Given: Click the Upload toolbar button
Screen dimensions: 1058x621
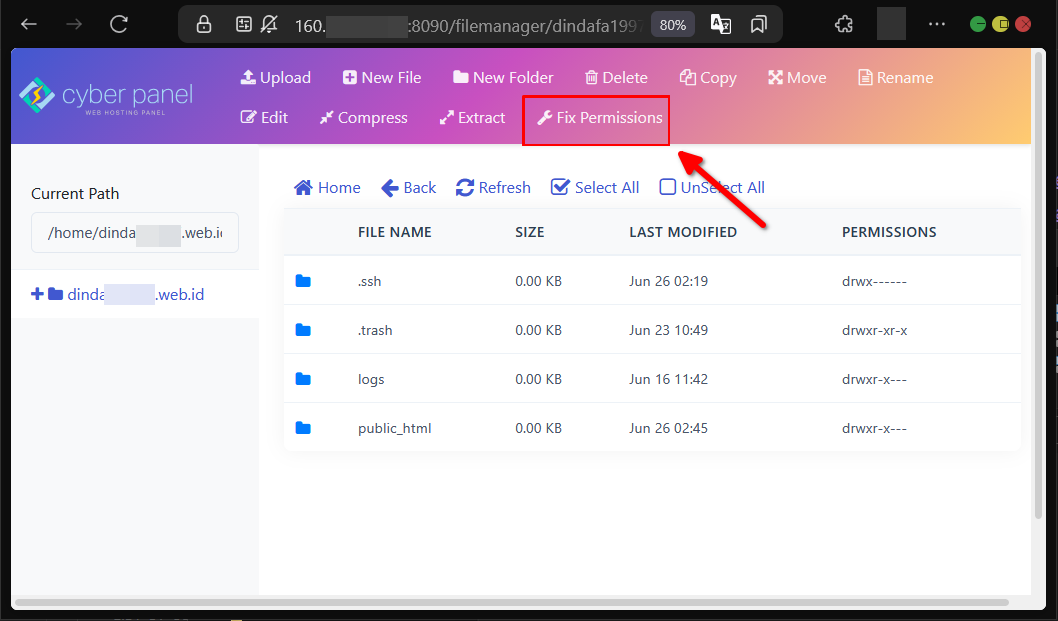Looking at the screenshot, I should click(x=276, y=78).
